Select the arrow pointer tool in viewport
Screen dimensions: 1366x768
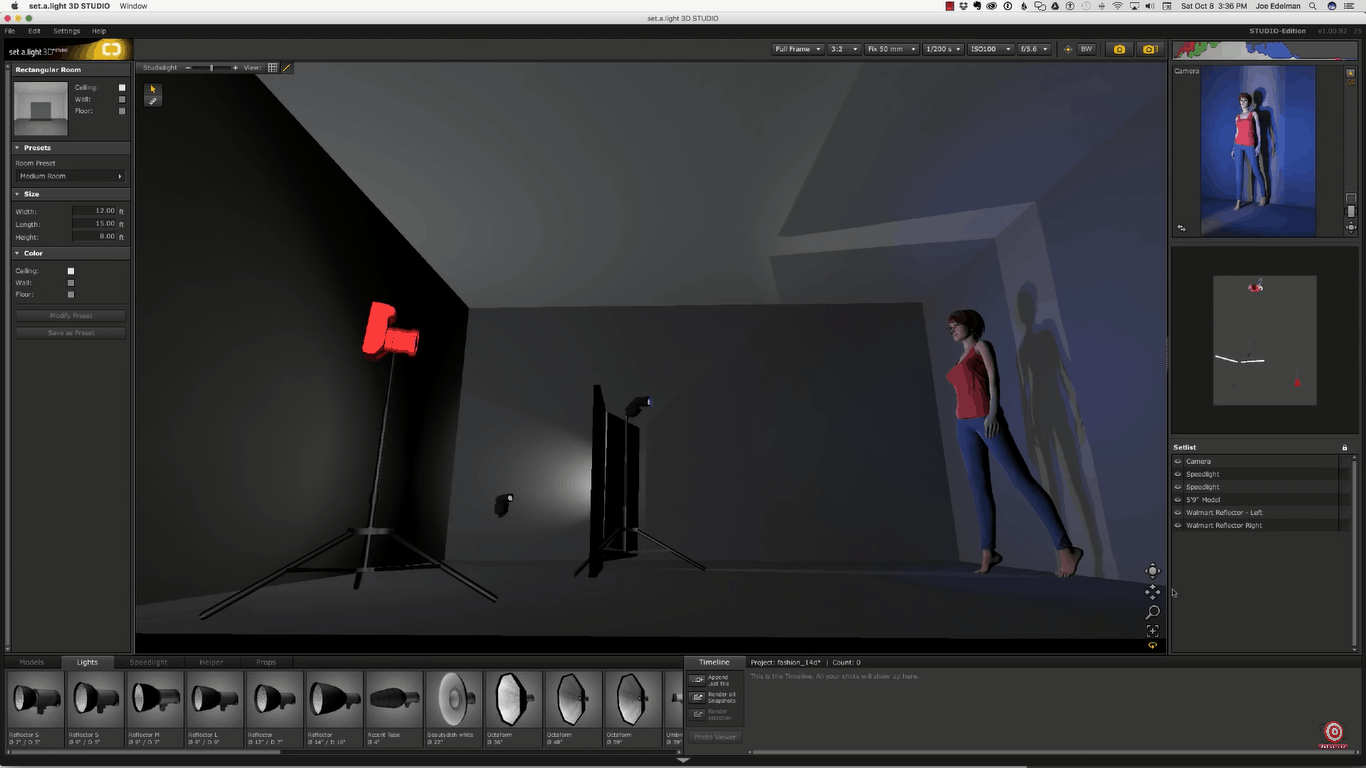(x=153, y=89)
